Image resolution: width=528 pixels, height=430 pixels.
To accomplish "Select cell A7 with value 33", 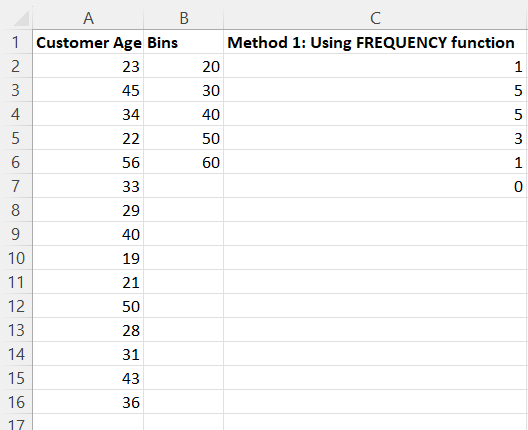I will coord(88,186).
